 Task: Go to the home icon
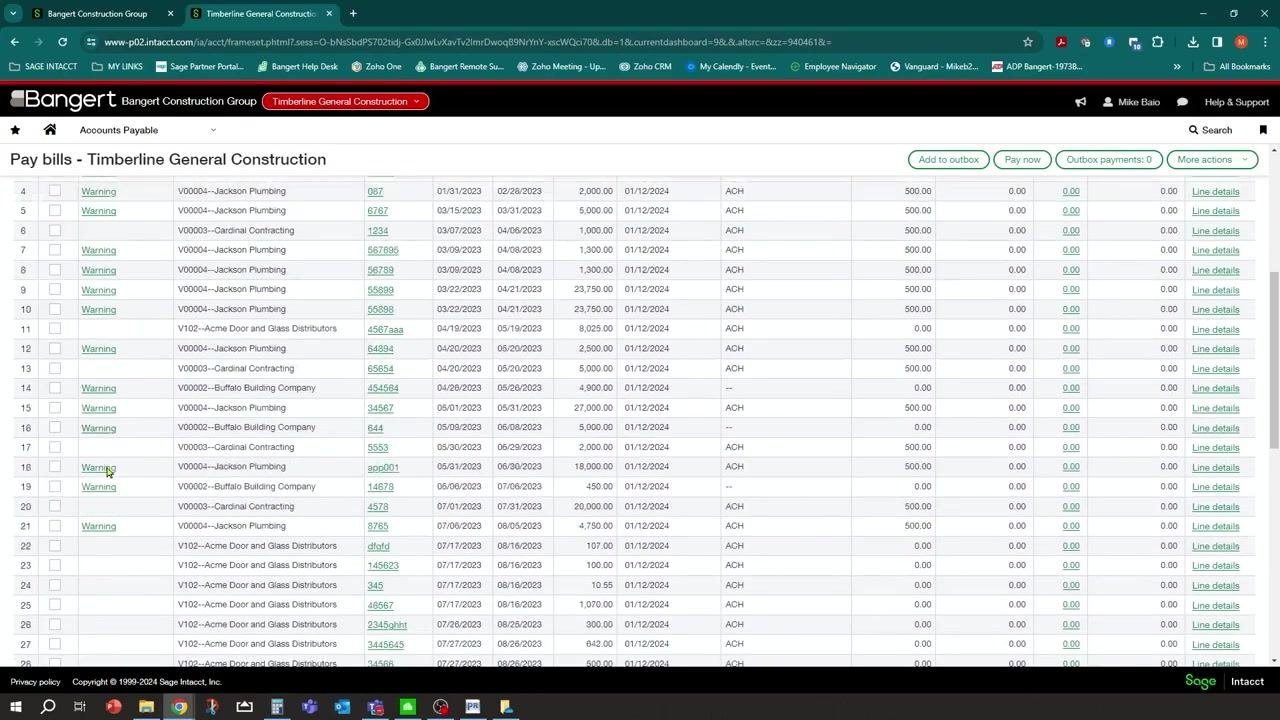(50, 130)
